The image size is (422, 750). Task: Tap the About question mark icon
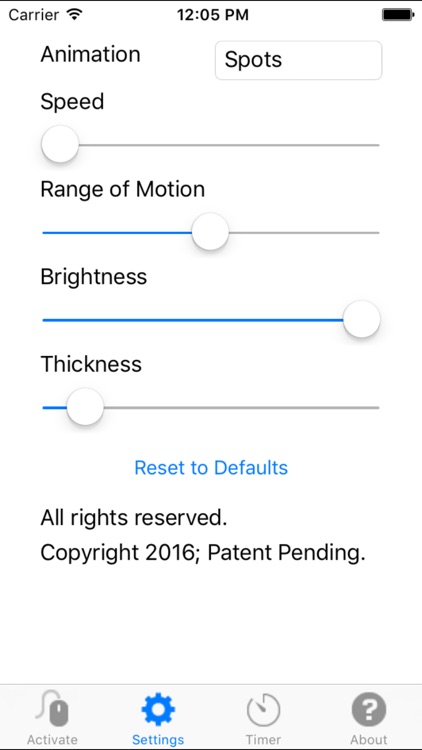tap(369, 709)
